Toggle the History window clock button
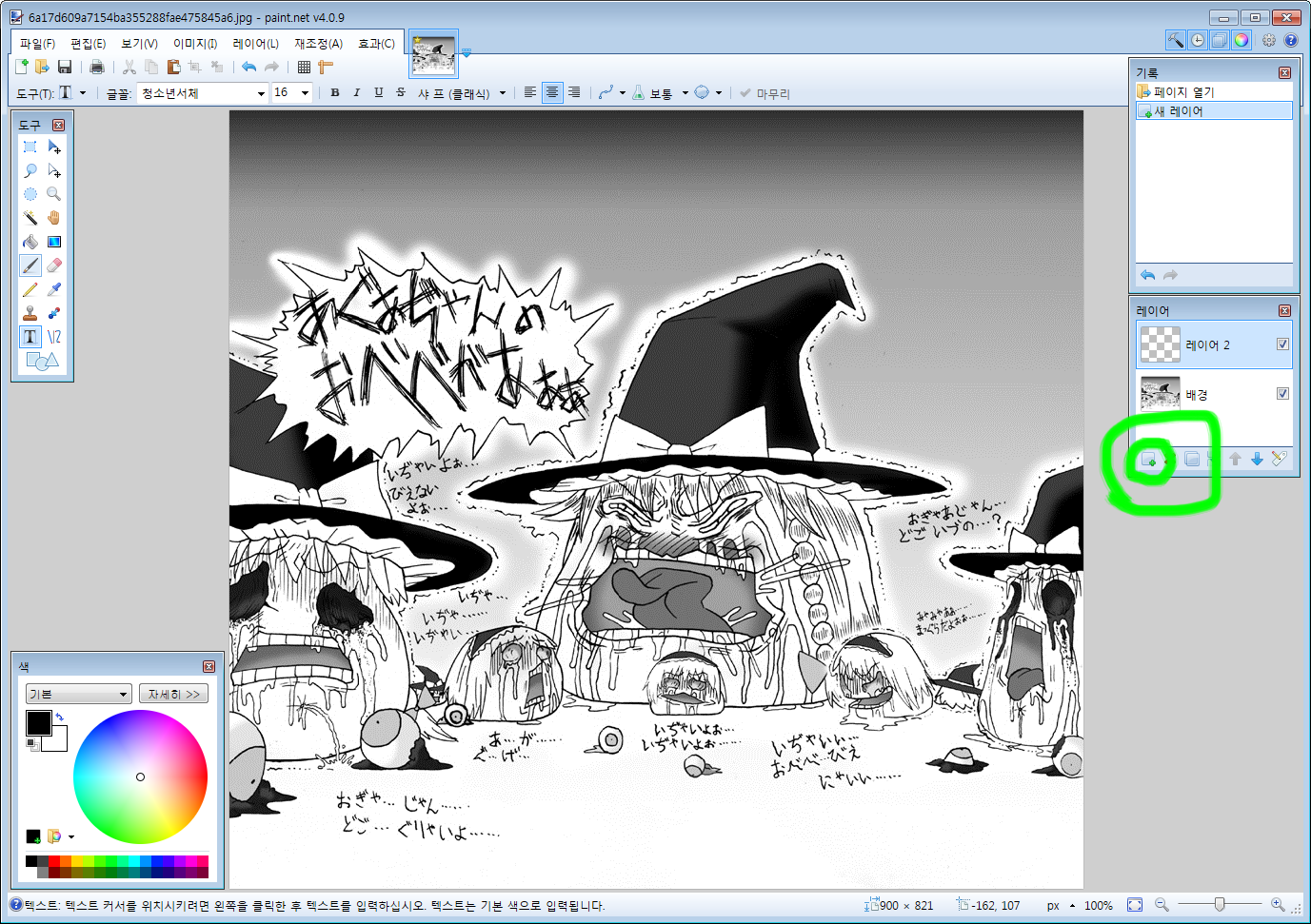The image size is (1311, 924). pyautogui.click(x=1198, y=40)
